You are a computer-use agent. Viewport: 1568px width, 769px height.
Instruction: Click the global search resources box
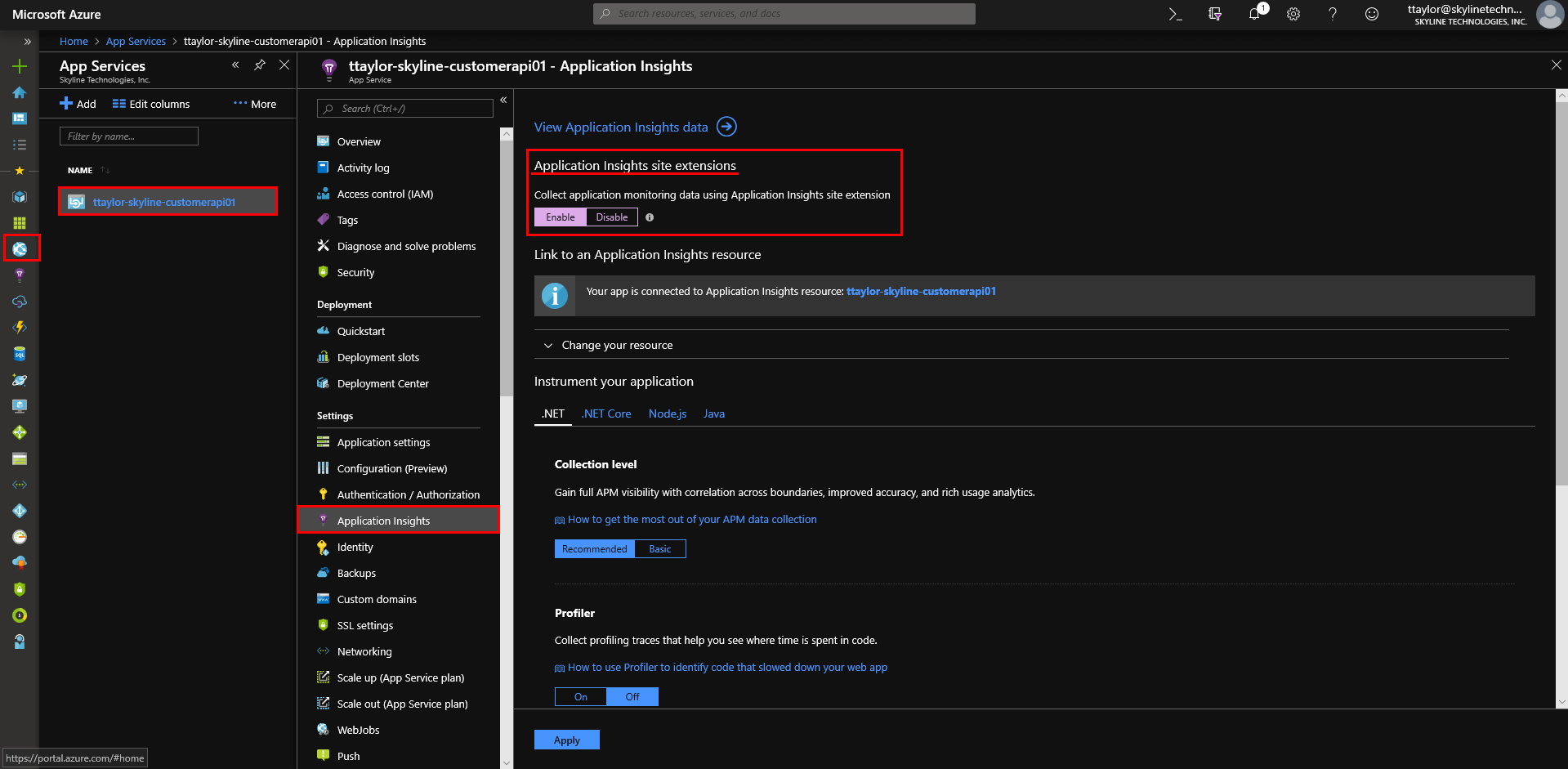pos(784,14)
